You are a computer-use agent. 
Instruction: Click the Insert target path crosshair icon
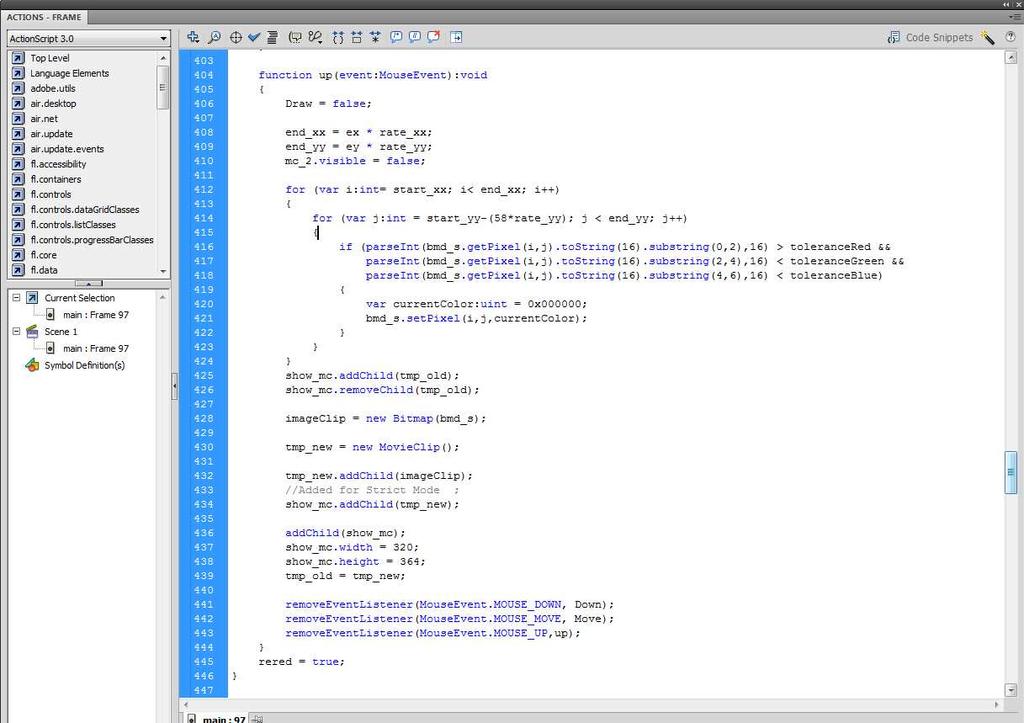point(236,37)
